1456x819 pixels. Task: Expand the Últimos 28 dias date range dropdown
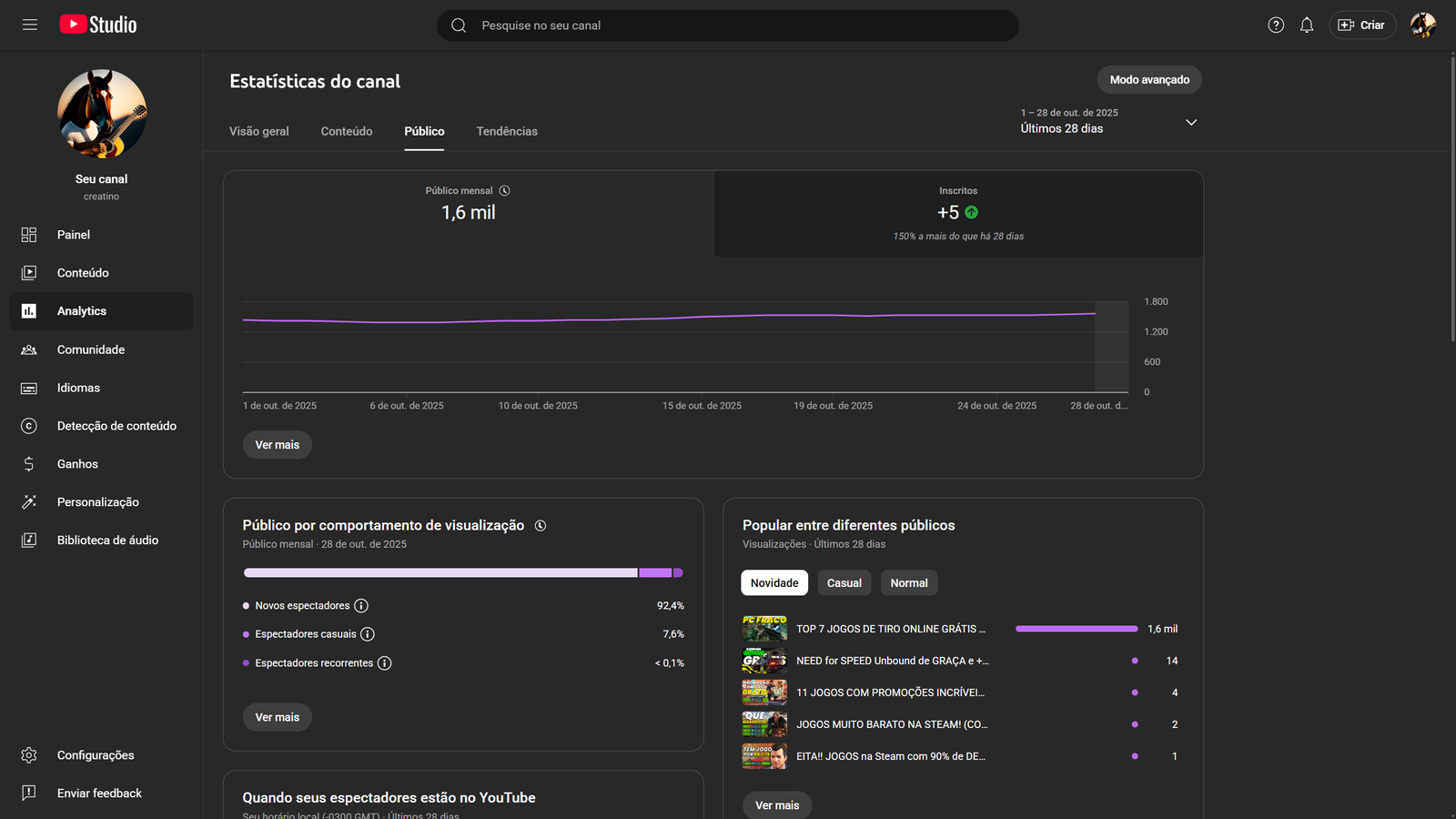pos(1190,122)
